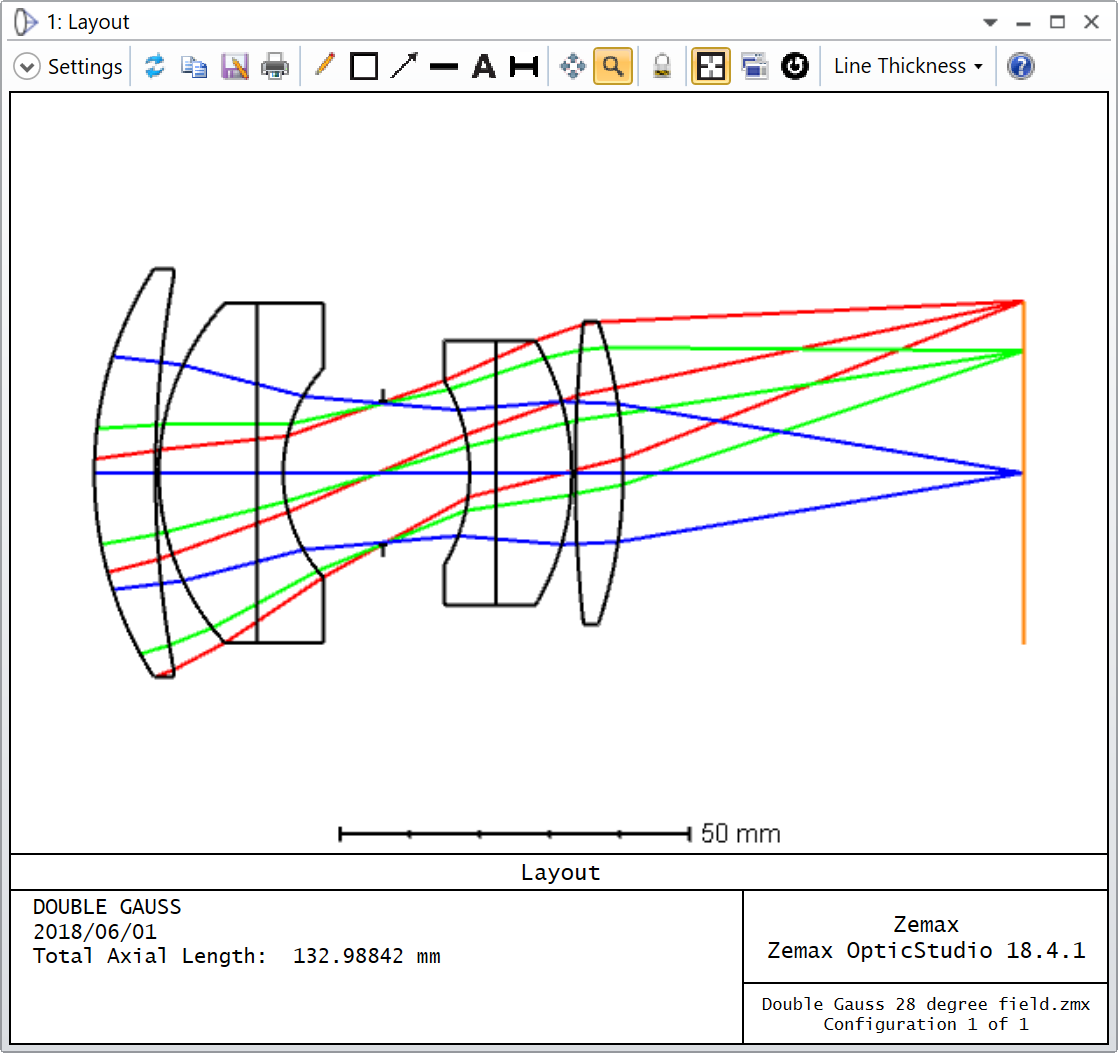
Task: Open the clone window icon
Action: tap(754, 66)
